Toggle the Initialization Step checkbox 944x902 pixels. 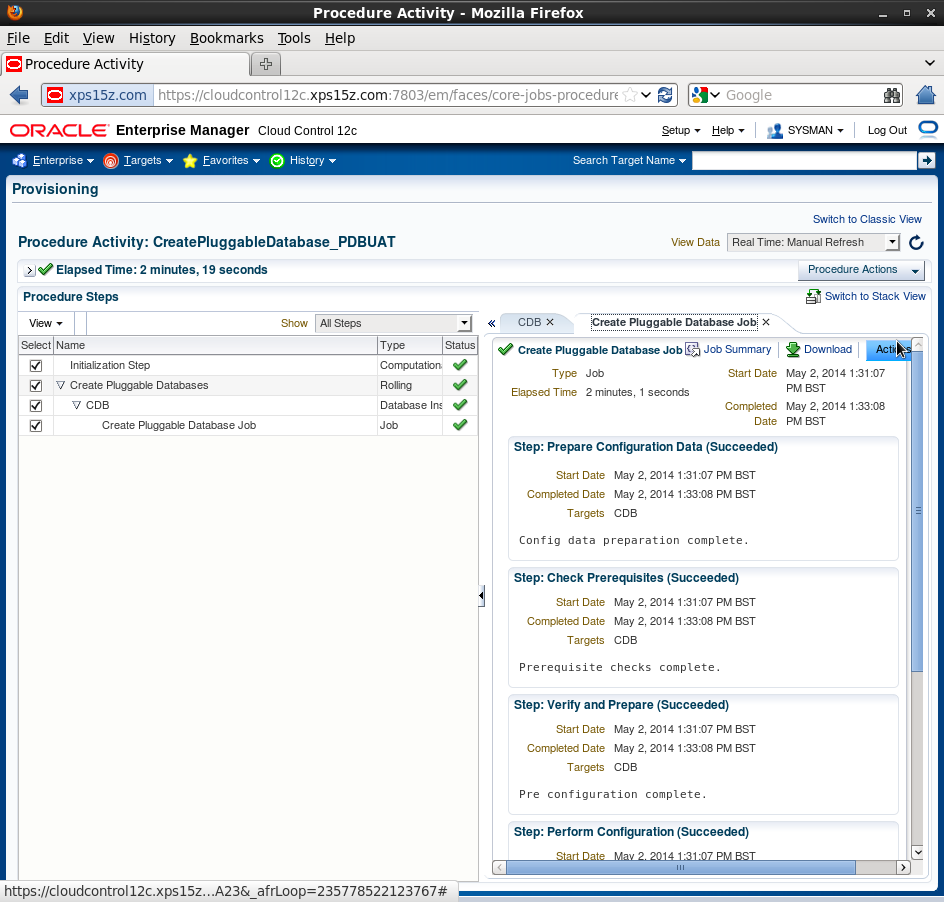point(36,365)
